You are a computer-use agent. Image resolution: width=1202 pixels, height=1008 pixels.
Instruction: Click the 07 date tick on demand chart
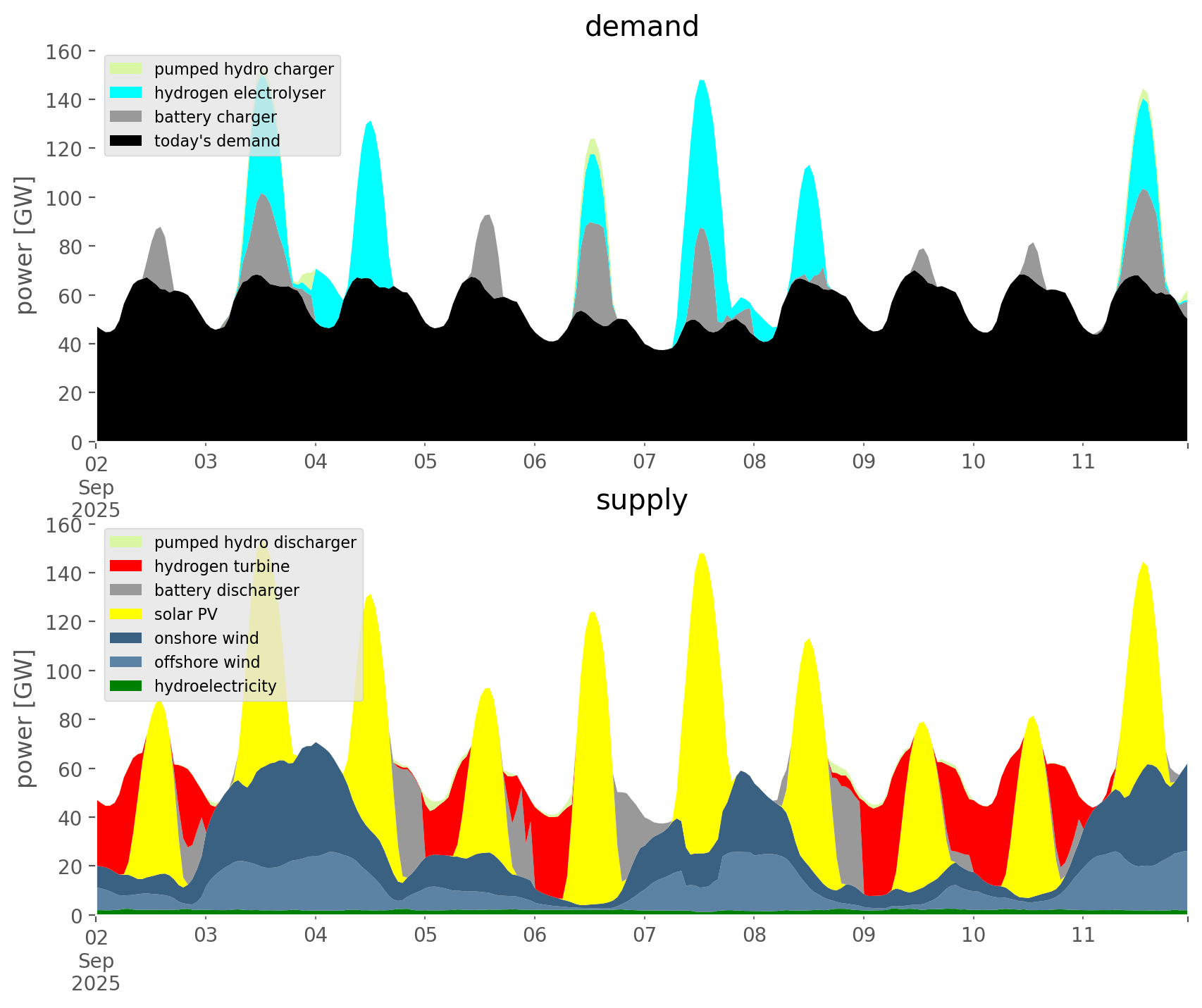tap(644, 462)
